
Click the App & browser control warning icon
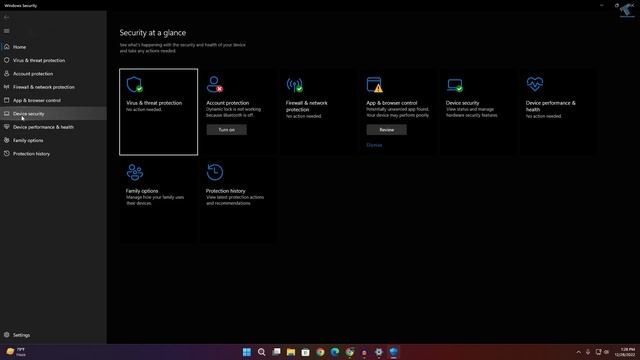[374, 84]
